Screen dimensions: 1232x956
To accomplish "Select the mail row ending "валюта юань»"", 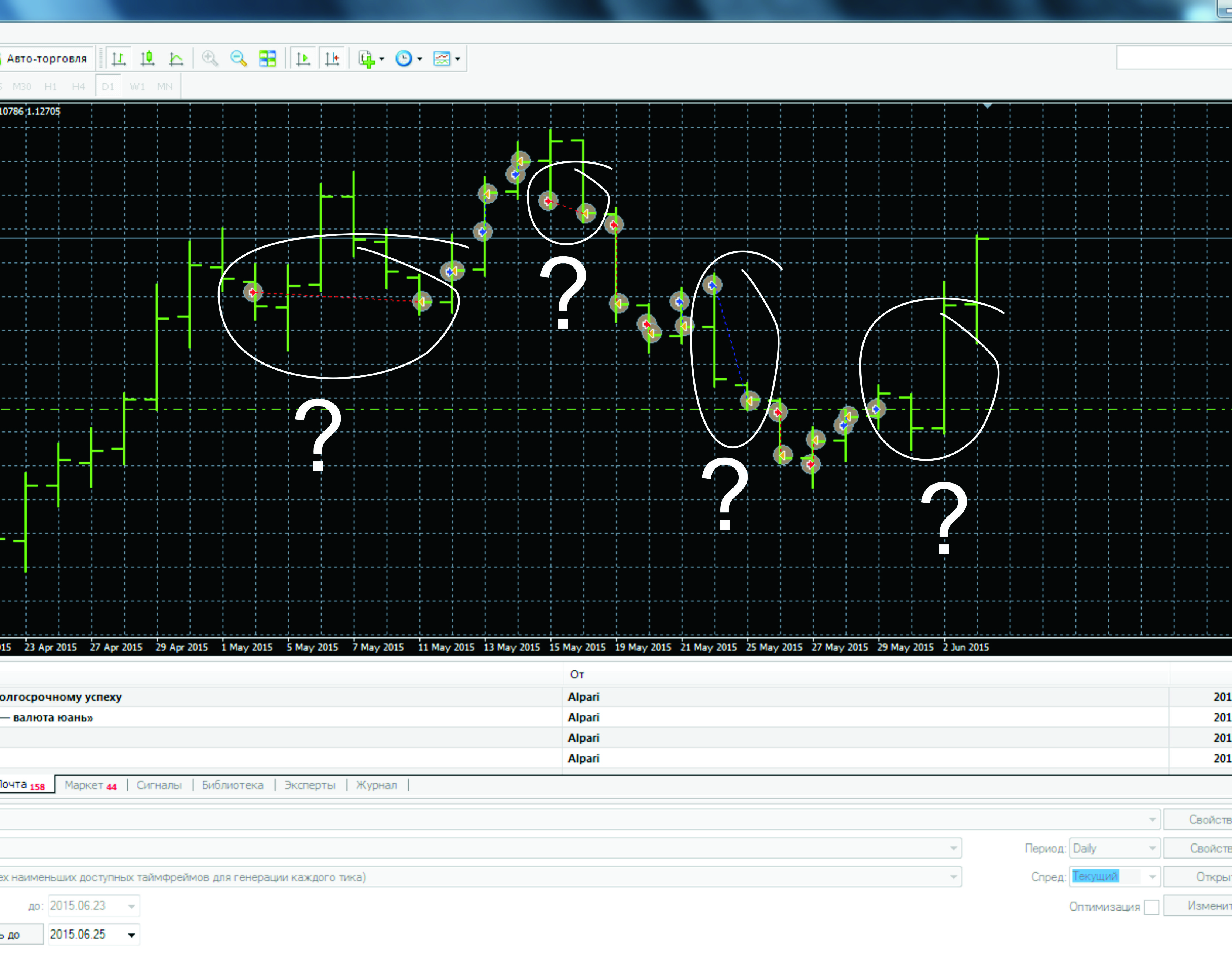I will [616, 718].
